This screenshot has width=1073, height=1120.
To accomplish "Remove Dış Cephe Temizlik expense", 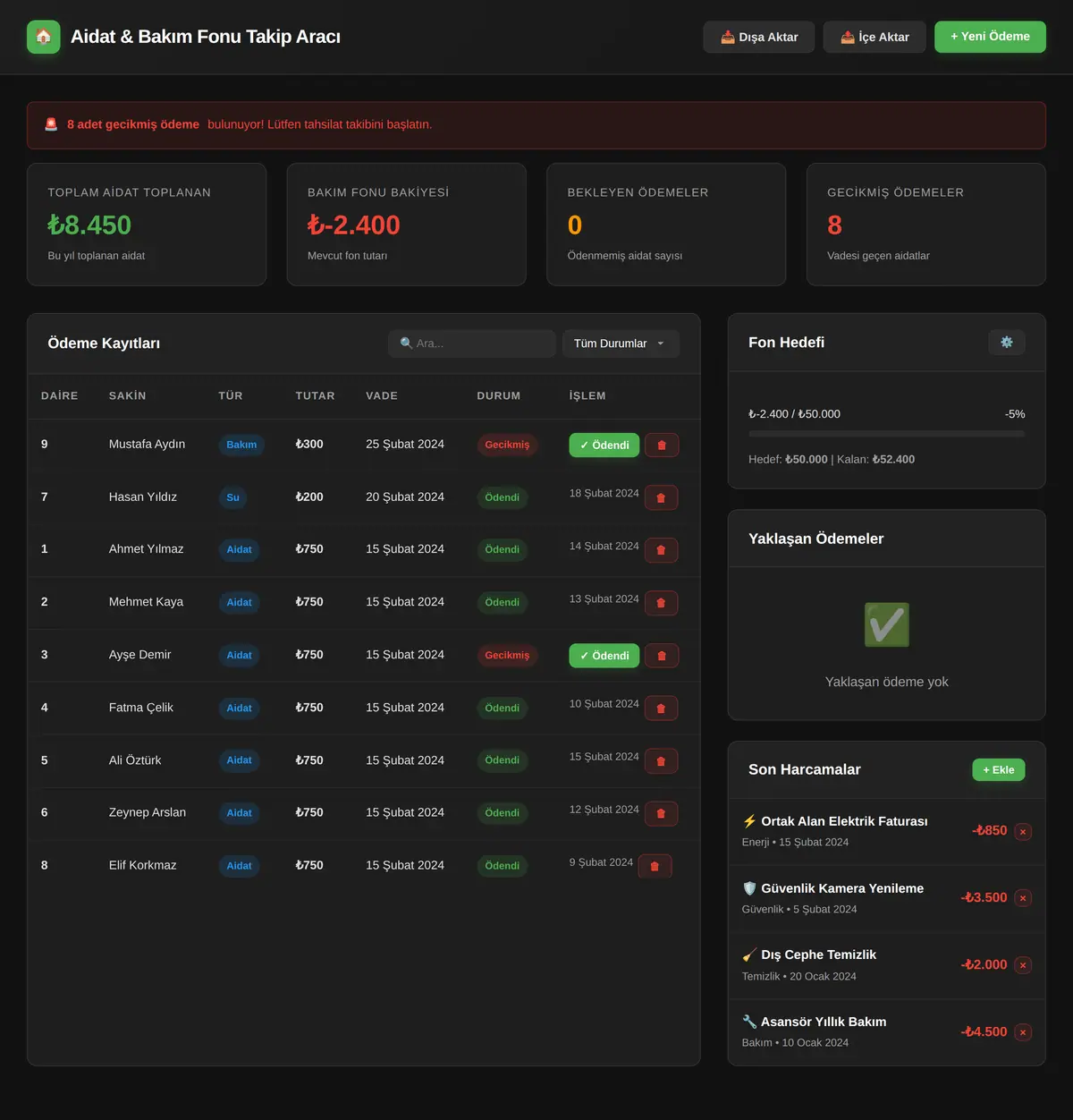I will pyautogui.click(x=1023, y=965).
